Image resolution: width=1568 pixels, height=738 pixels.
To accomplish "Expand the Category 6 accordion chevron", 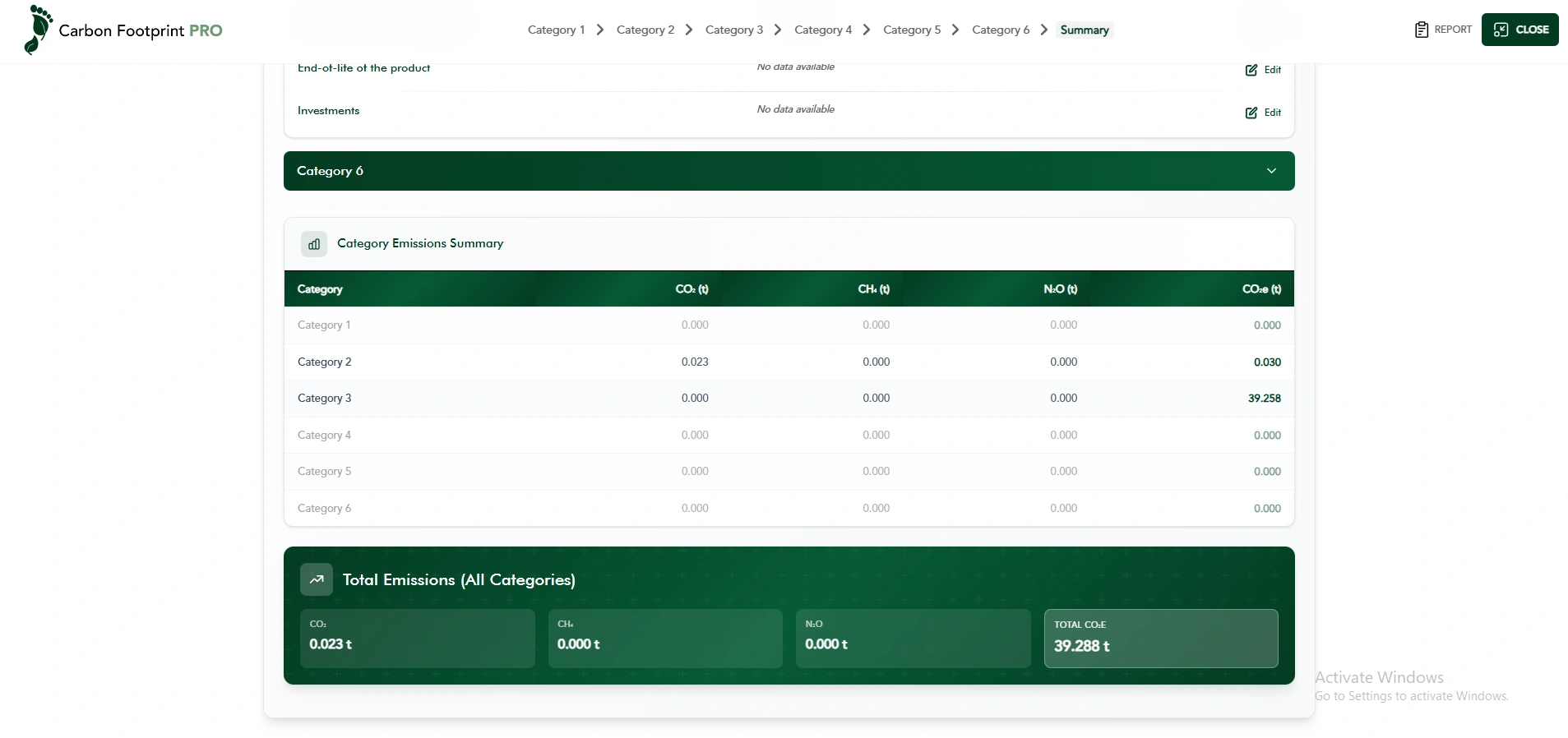I will pos(1271,171).
